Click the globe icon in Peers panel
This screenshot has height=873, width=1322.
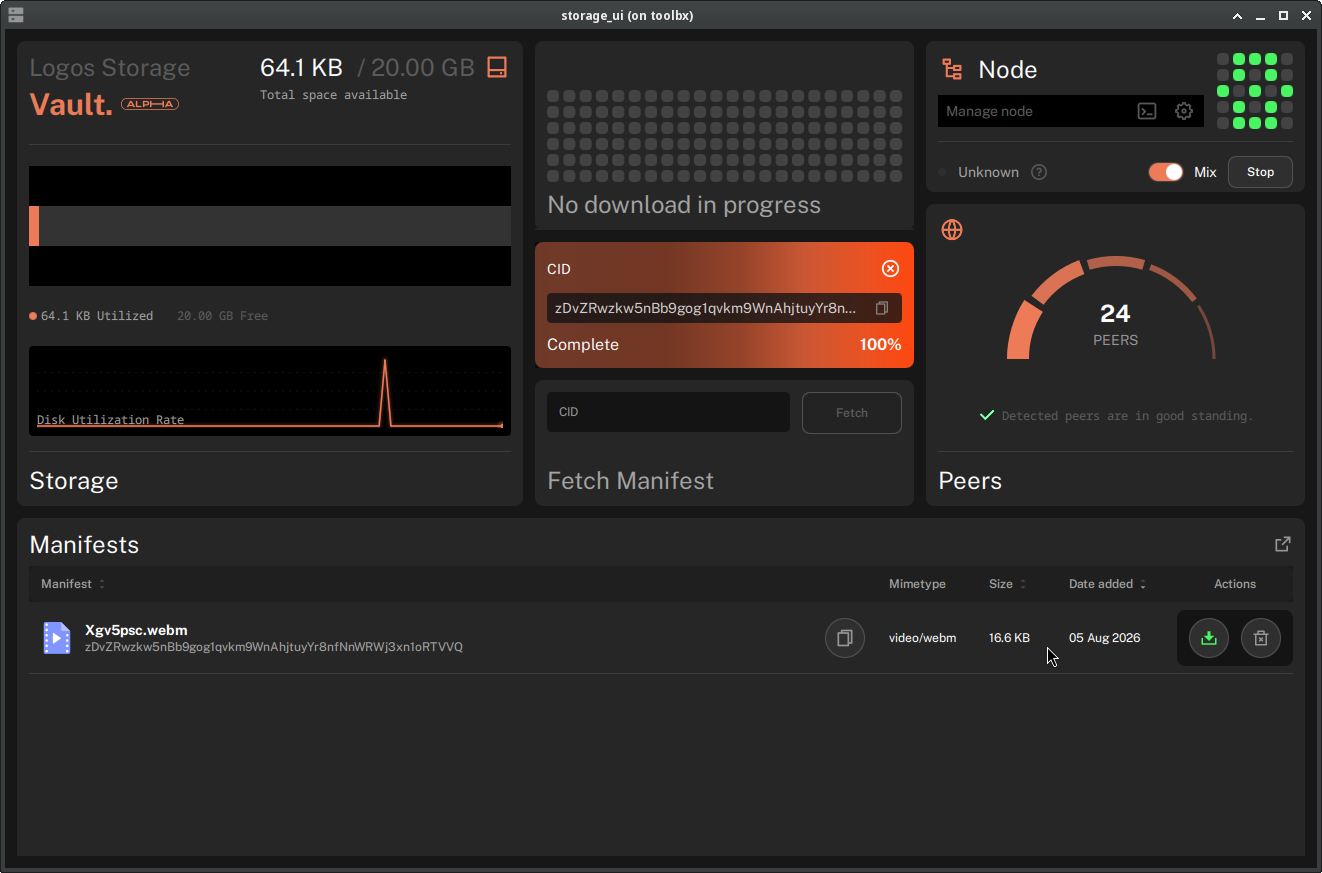point(952,230)
